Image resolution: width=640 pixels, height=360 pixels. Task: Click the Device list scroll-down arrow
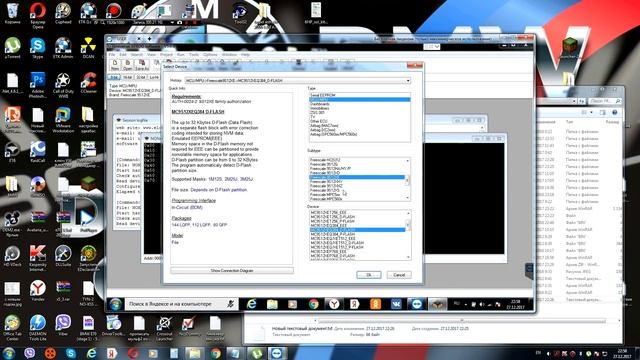[408, 257]
